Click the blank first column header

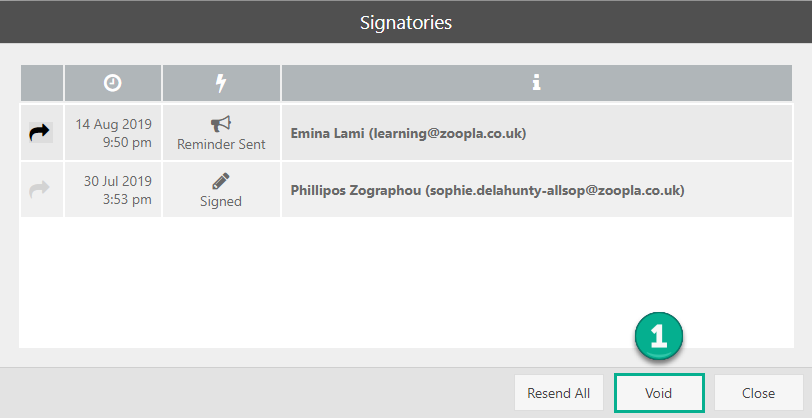click(x=41, y=84)
